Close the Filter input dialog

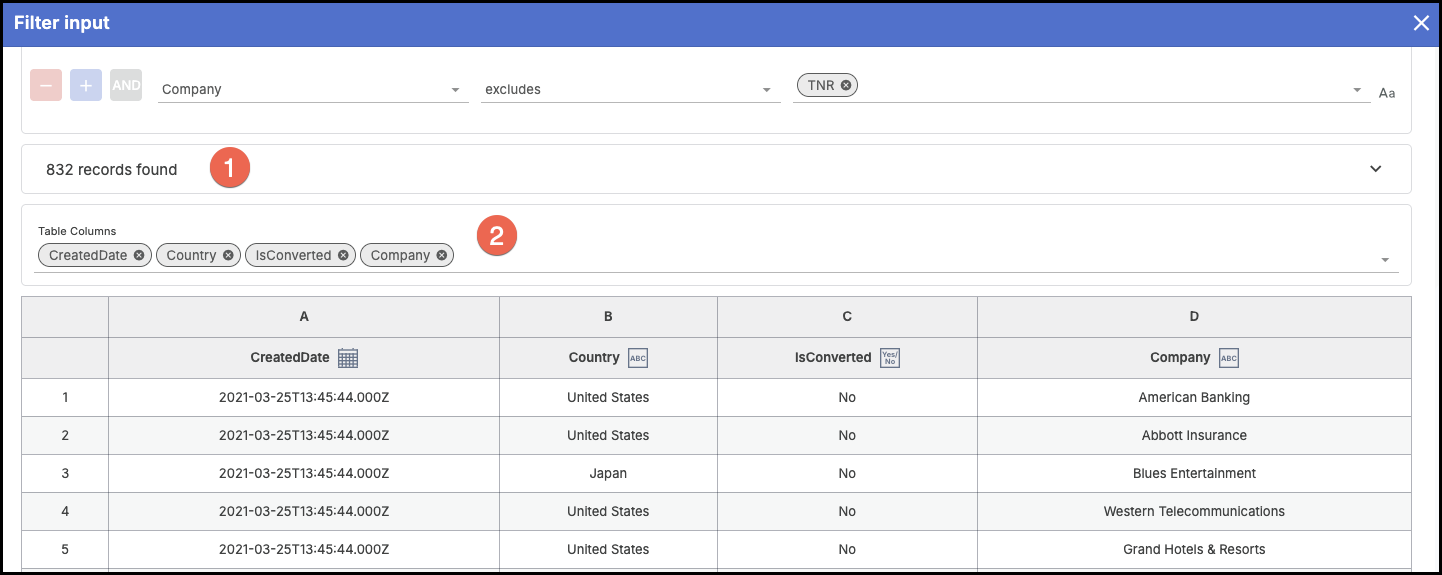1421,23
